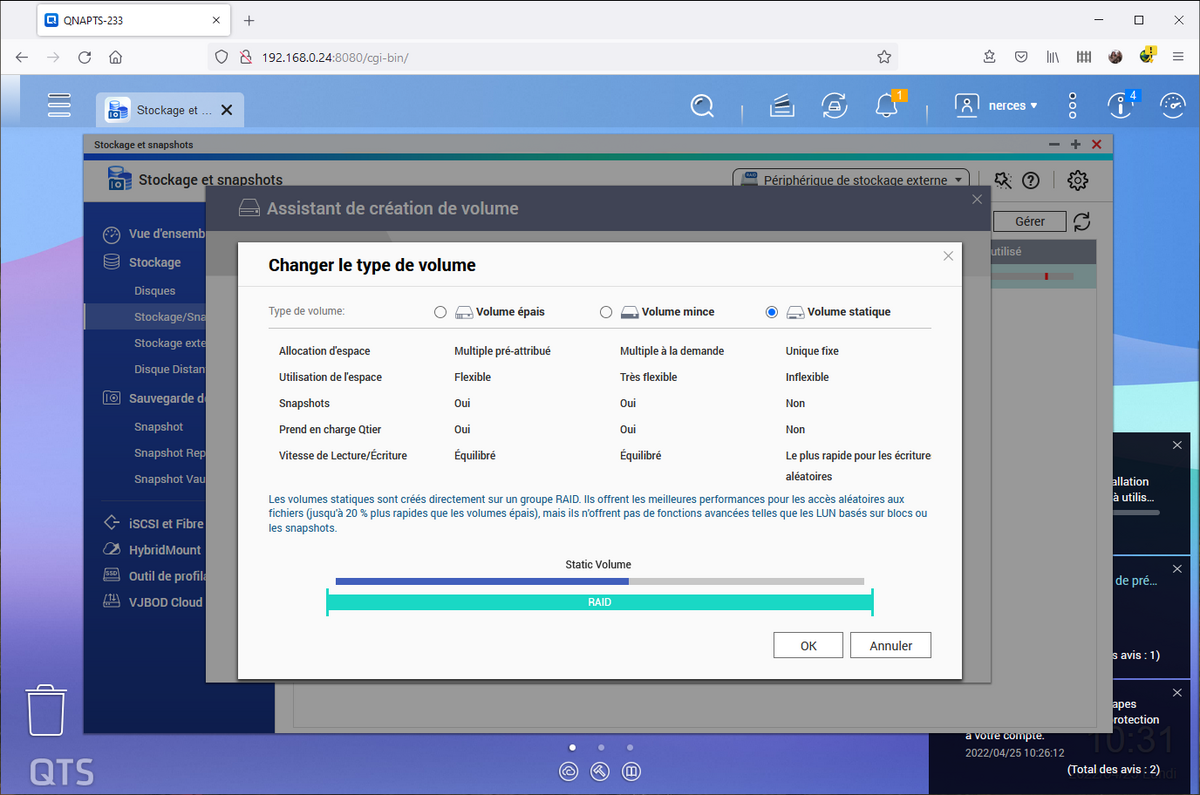Open the help question mark icon
Image resolution: width=1200 pixels, height=795 pixels.
[x=1031, y=180]
